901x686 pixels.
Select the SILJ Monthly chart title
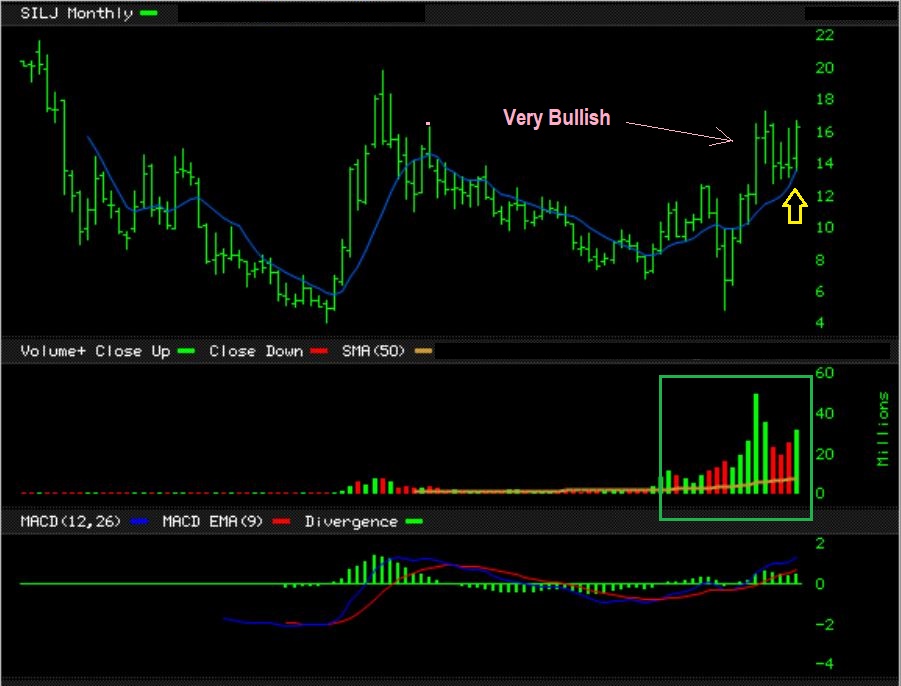coord(75,13)
